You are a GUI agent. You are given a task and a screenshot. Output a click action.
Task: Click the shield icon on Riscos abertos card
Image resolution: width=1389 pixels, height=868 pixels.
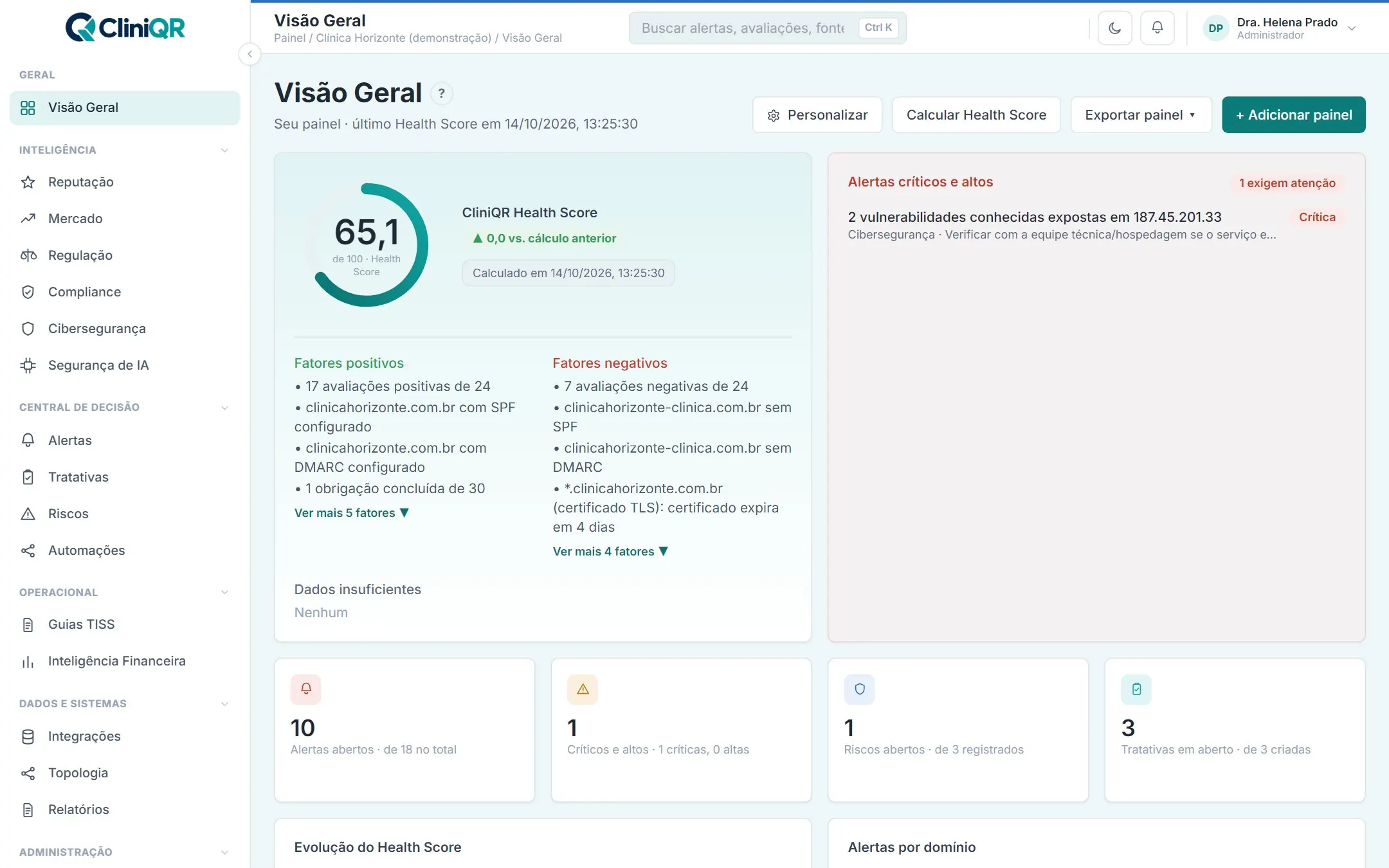pyautogui.click(x=859, y=689)
